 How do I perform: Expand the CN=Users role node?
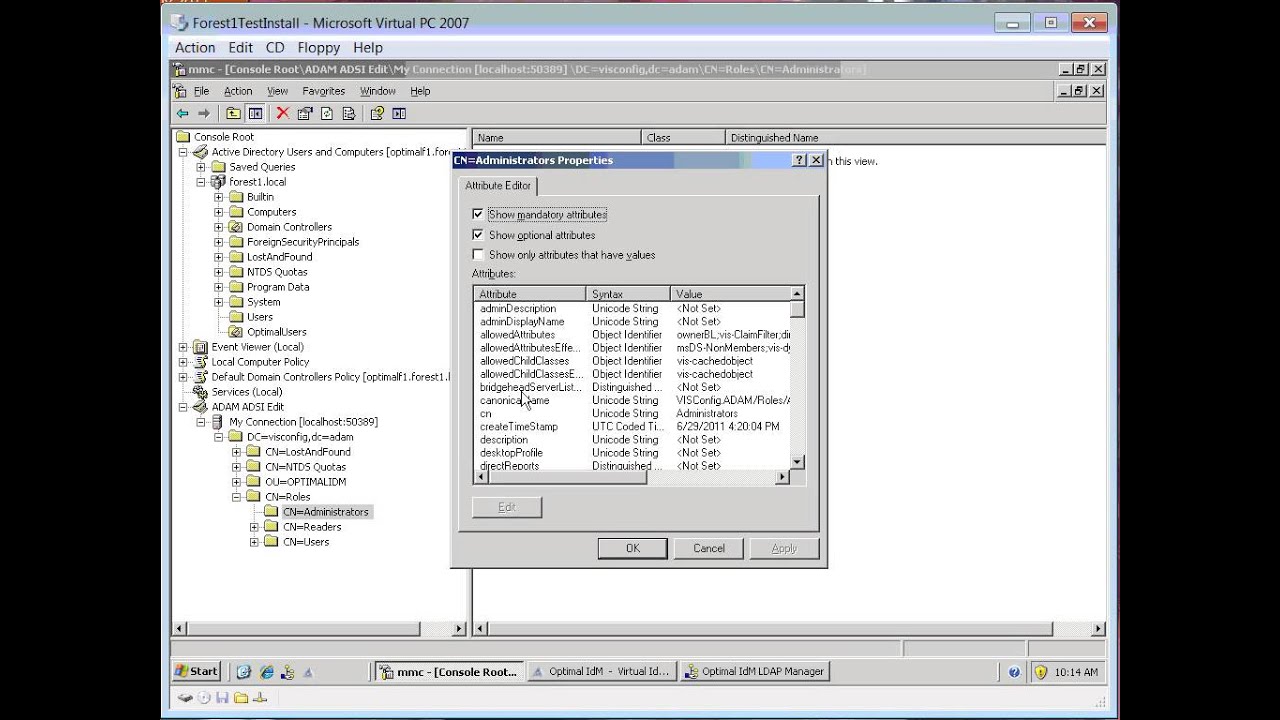255,542
